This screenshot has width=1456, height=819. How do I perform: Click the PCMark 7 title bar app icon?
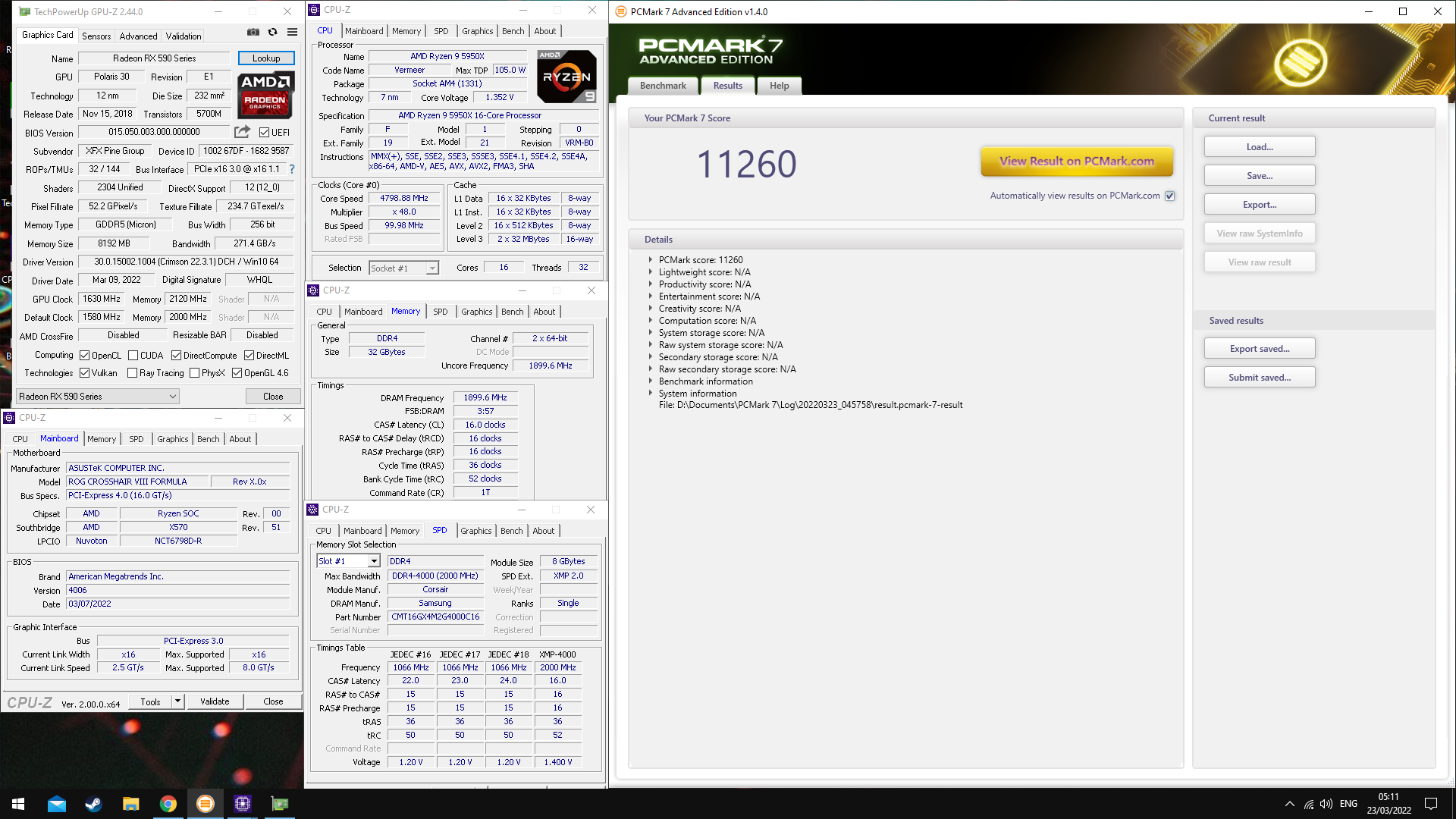click(x=621, y=11)
